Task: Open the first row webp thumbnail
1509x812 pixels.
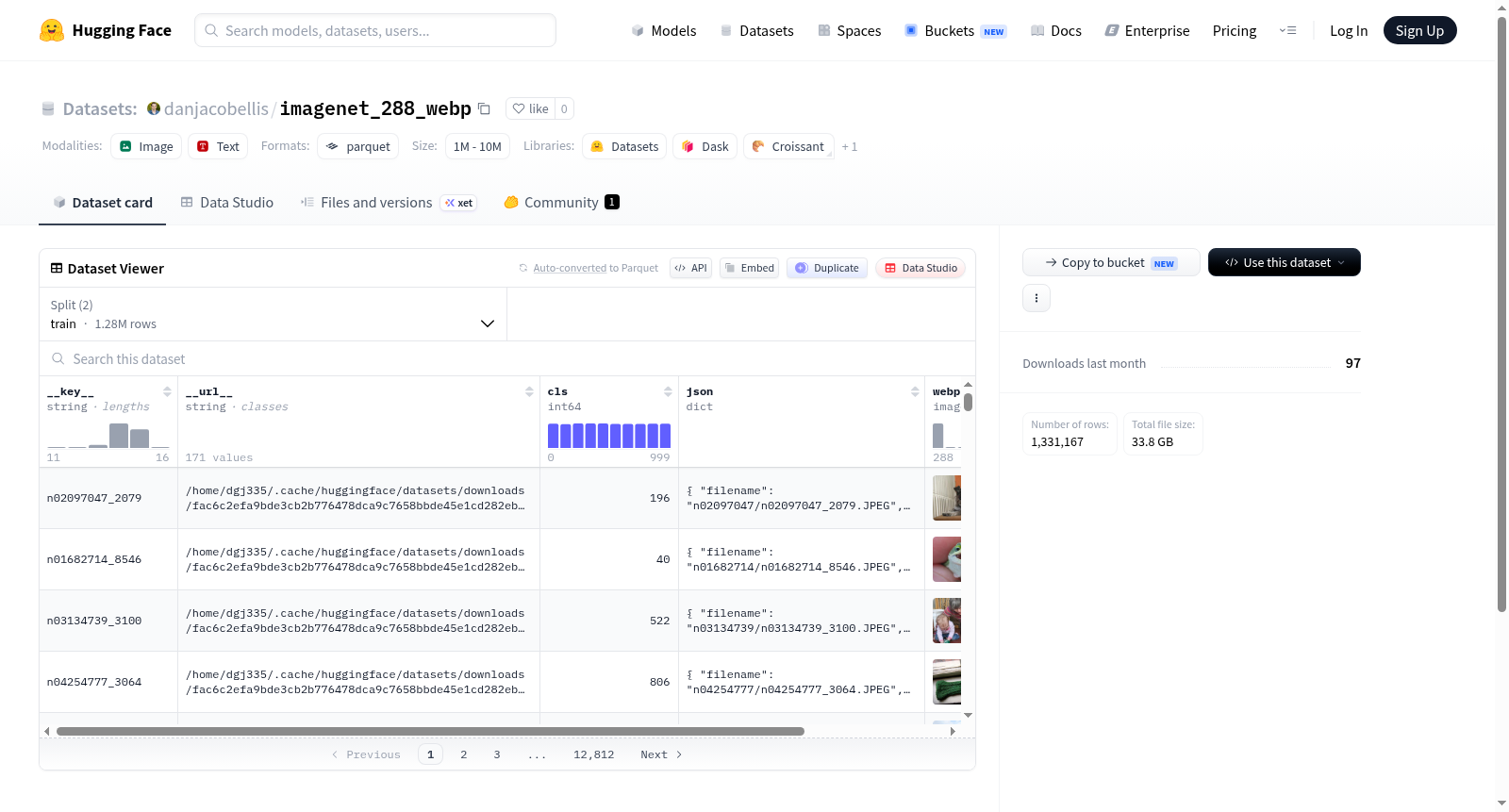Action: pos(947,498)
